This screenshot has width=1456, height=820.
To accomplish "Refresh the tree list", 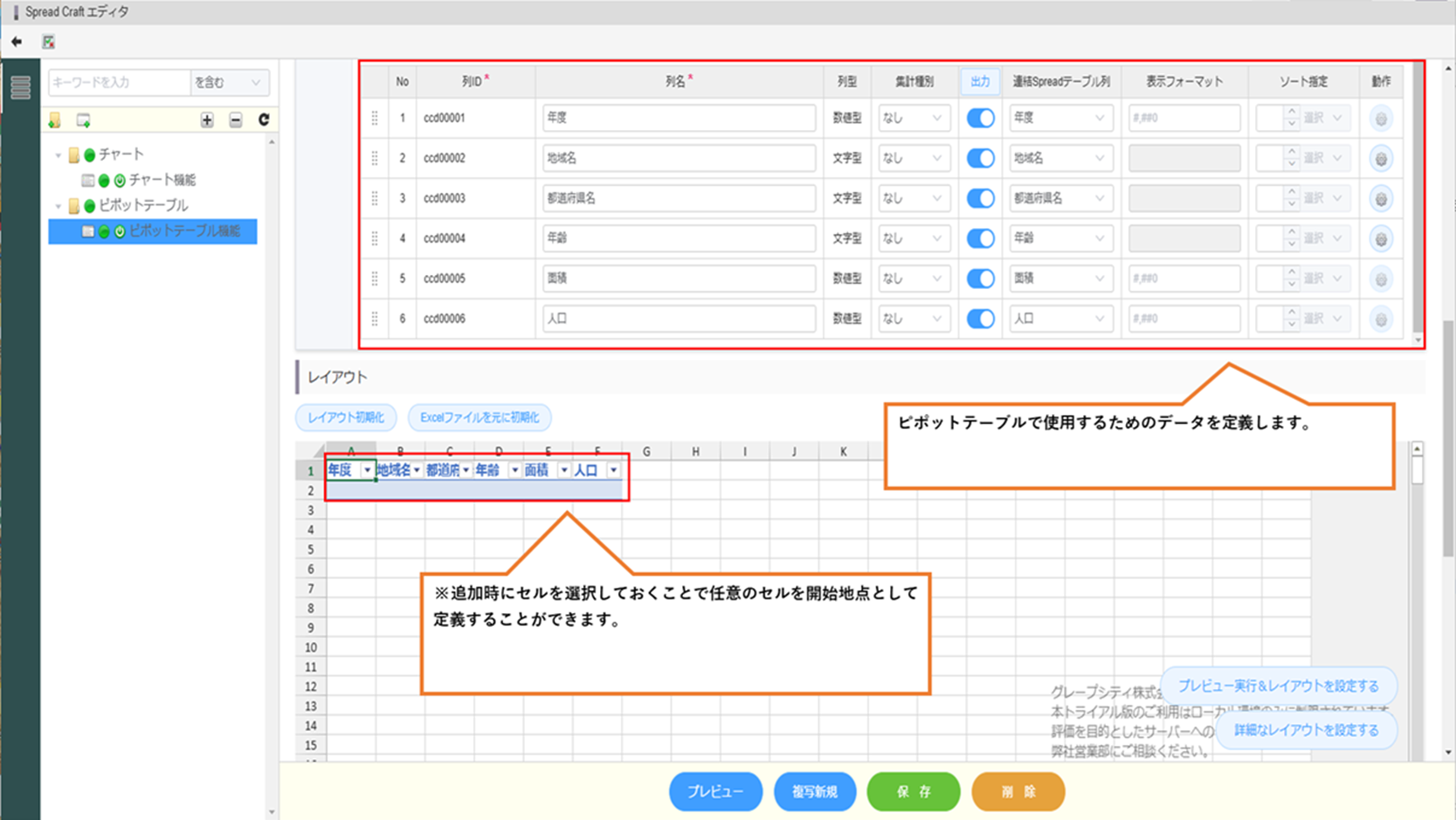I will point(264,120).
